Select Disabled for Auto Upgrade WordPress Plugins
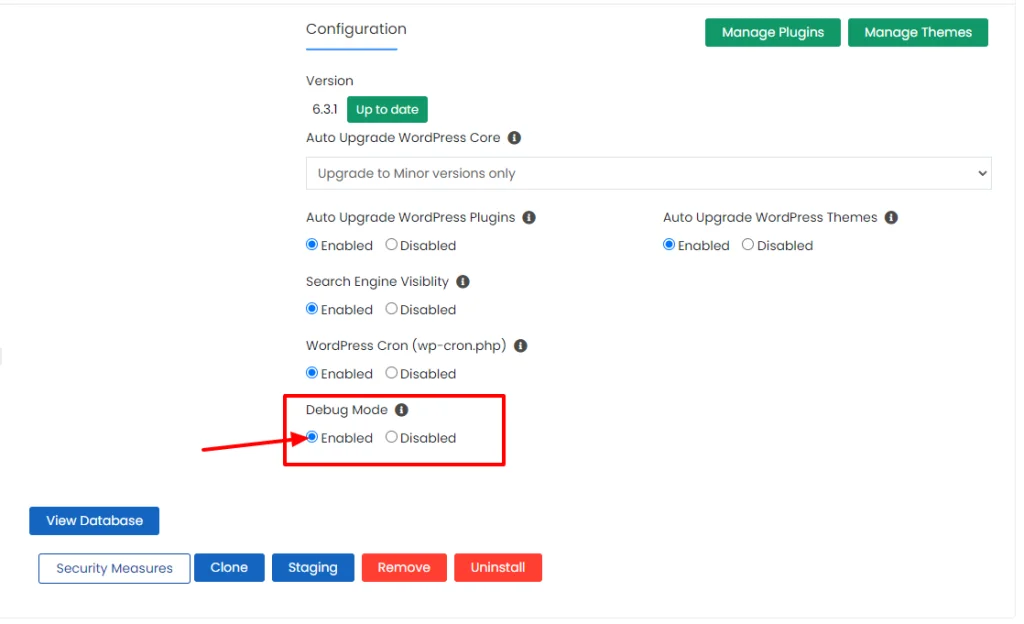The height and width of the screenshot is (624, 1024). (x=391, y=245)
